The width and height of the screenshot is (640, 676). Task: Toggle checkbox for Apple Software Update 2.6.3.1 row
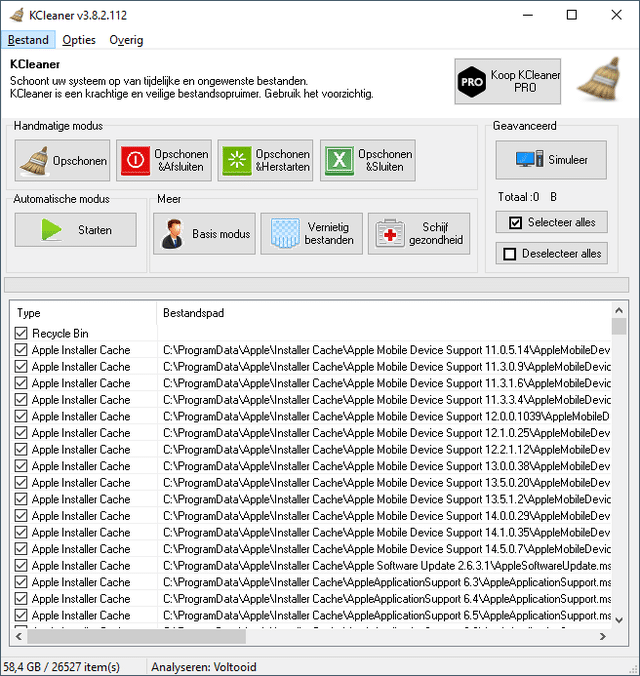[21, 565]
